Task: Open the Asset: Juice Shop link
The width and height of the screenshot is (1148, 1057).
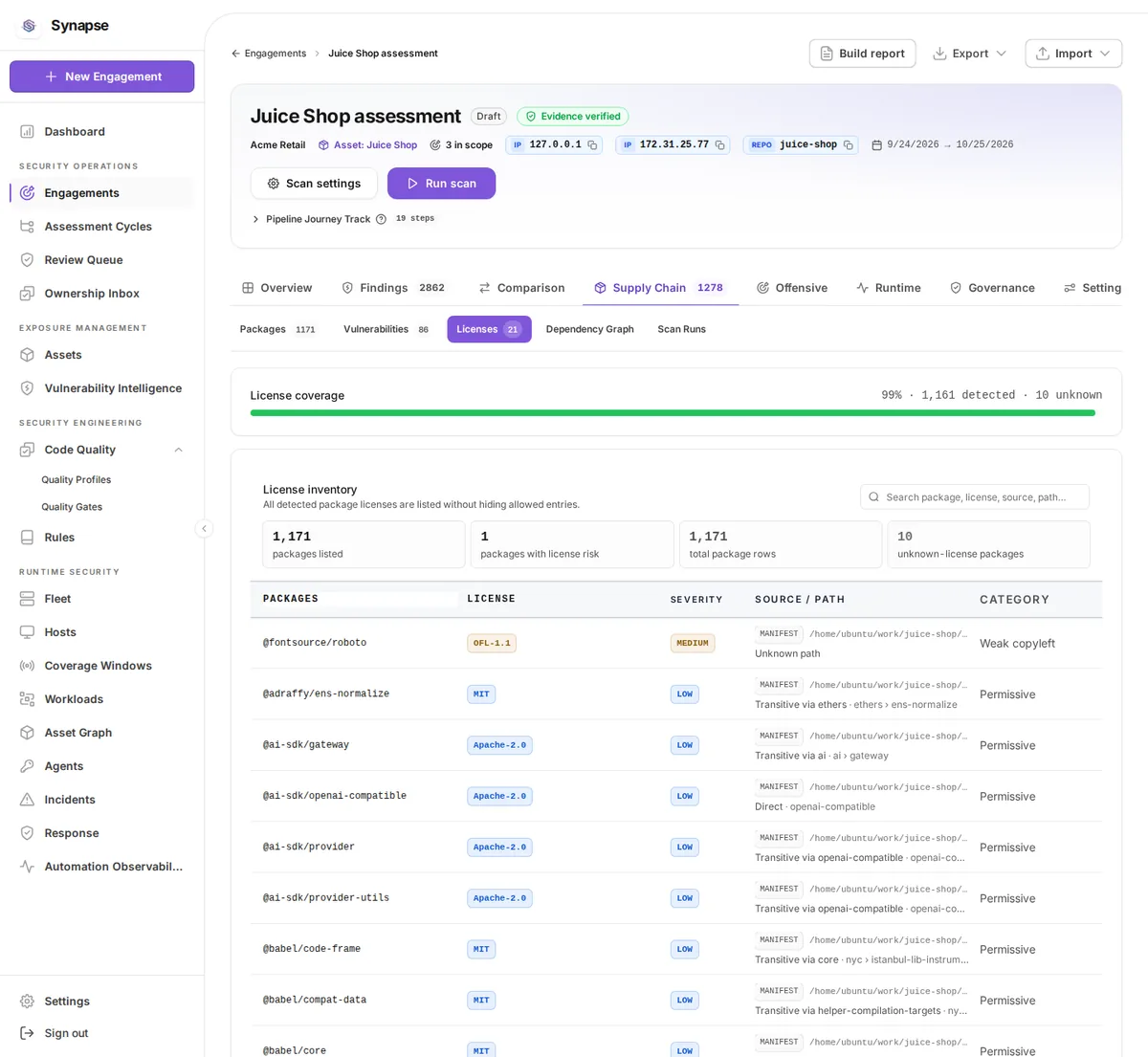Action: (x=367, y=145)
